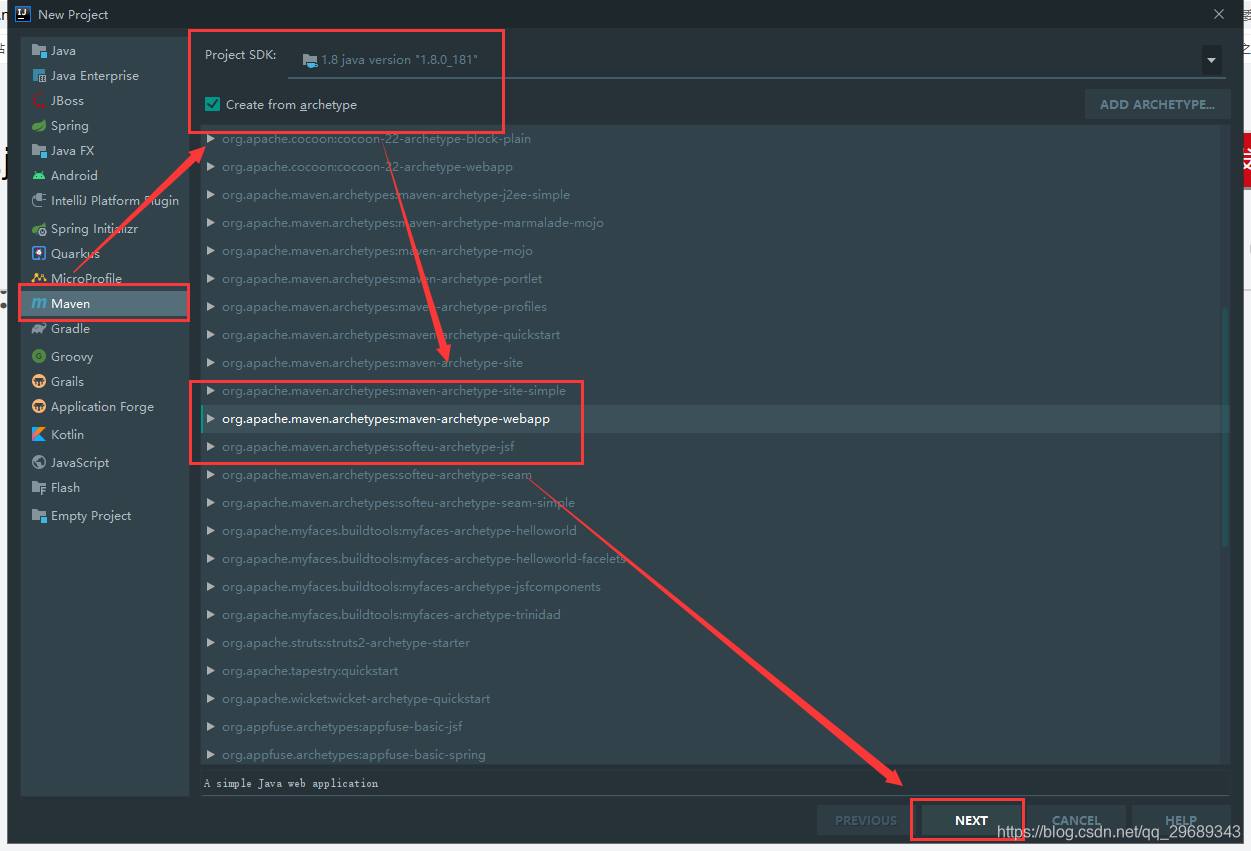Viewport: 1251px width, 851px height.
Task: Select Java Enterprise project type
Action: (x=105, y=76)
